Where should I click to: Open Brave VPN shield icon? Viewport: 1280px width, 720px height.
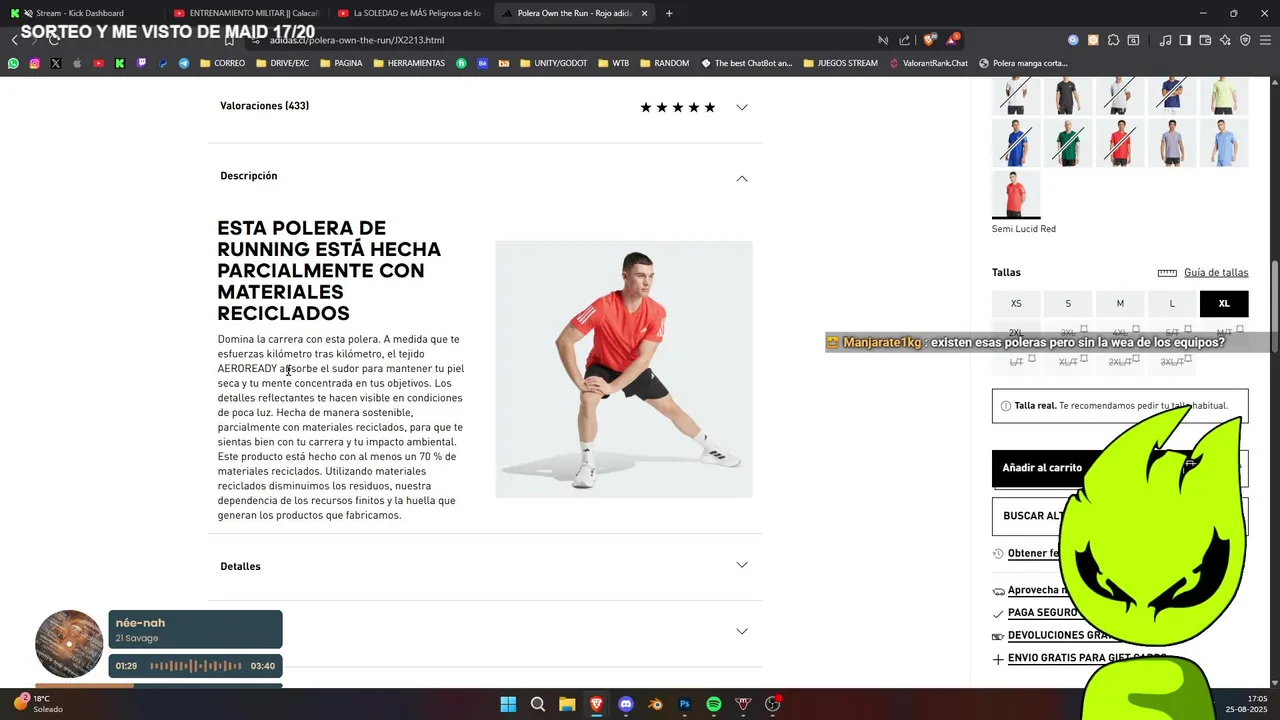[1245, 40]
